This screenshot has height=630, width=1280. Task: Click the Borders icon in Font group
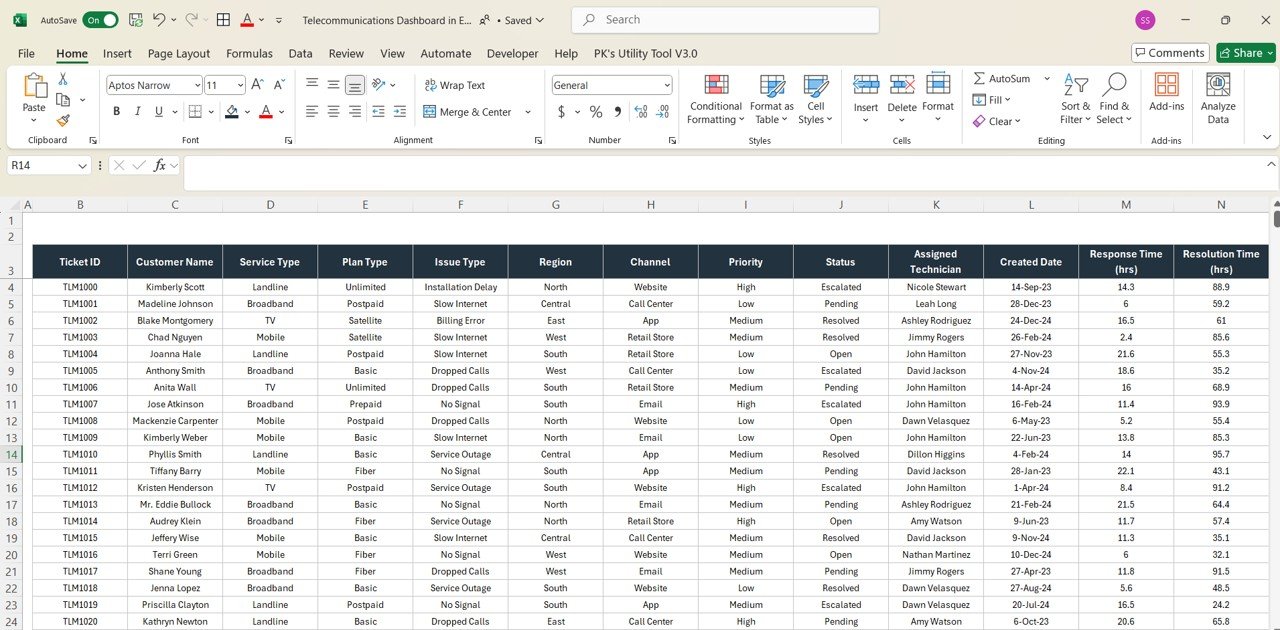pyautogui.click(x=195, y=112)
